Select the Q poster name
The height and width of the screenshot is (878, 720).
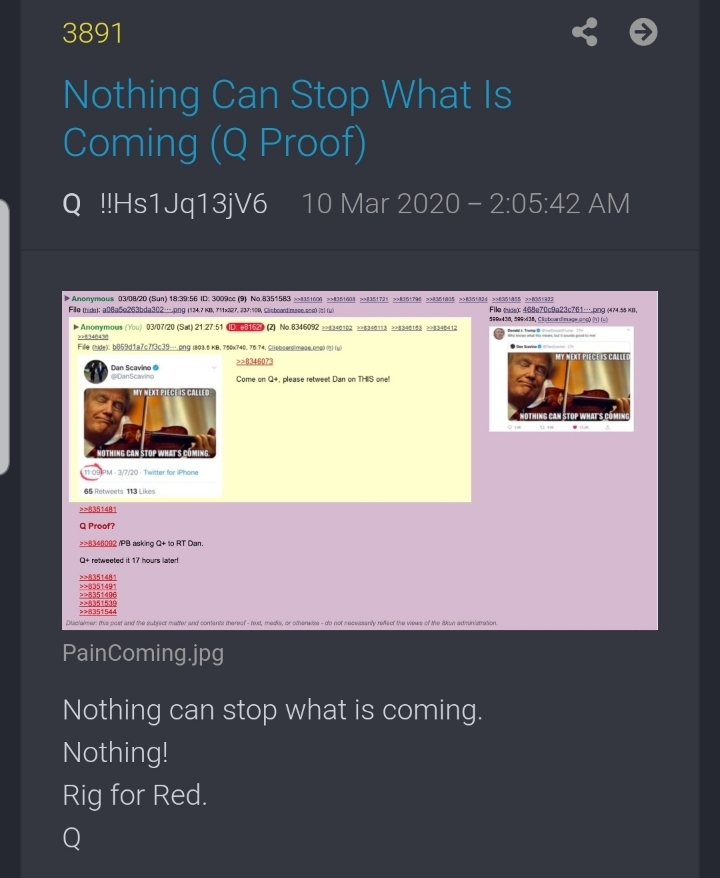(72, 204)
